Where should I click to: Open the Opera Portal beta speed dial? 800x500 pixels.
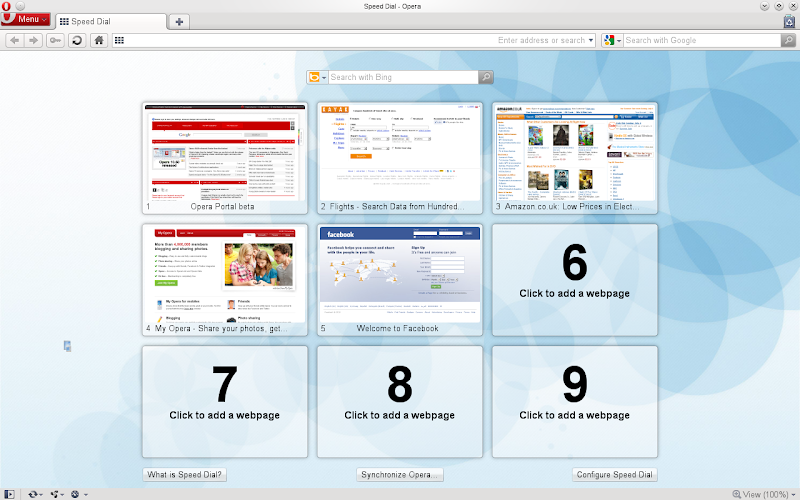click(225, 158)
